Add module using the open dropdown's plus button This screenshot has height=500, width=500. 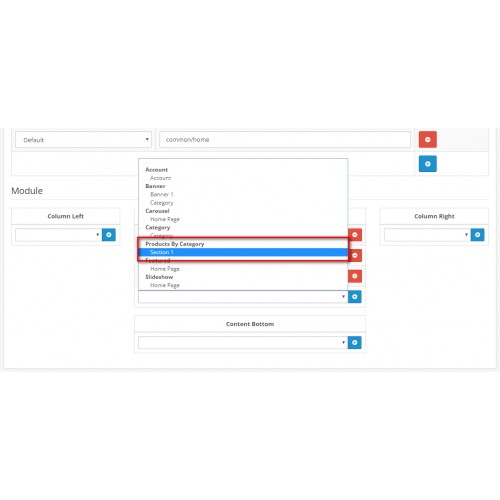[355, 296]
